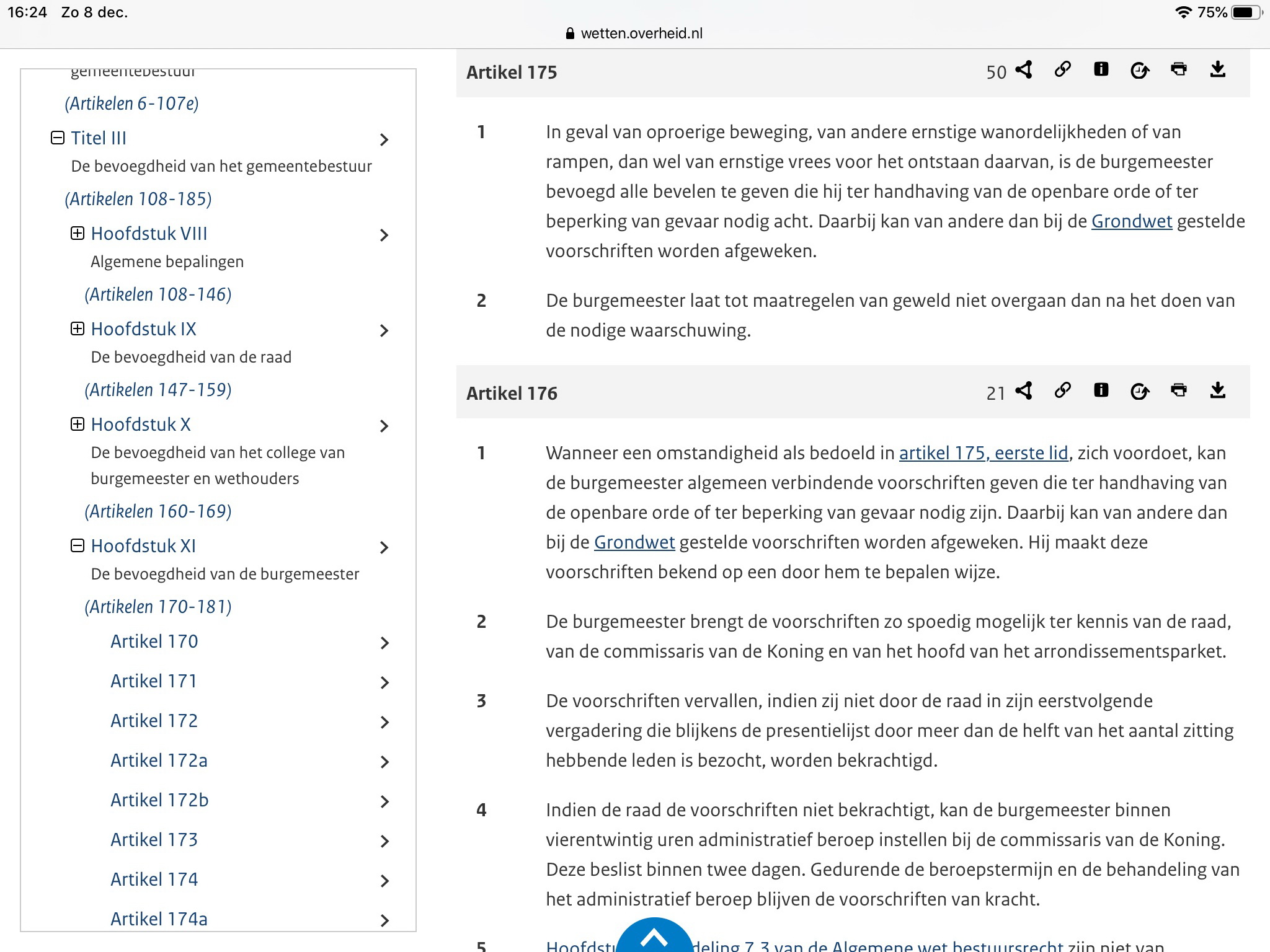The width and height of the screenshot is (1270, 952).
Task: Click the 'Artikel 175' heading
Action: (x=512, y=73)
